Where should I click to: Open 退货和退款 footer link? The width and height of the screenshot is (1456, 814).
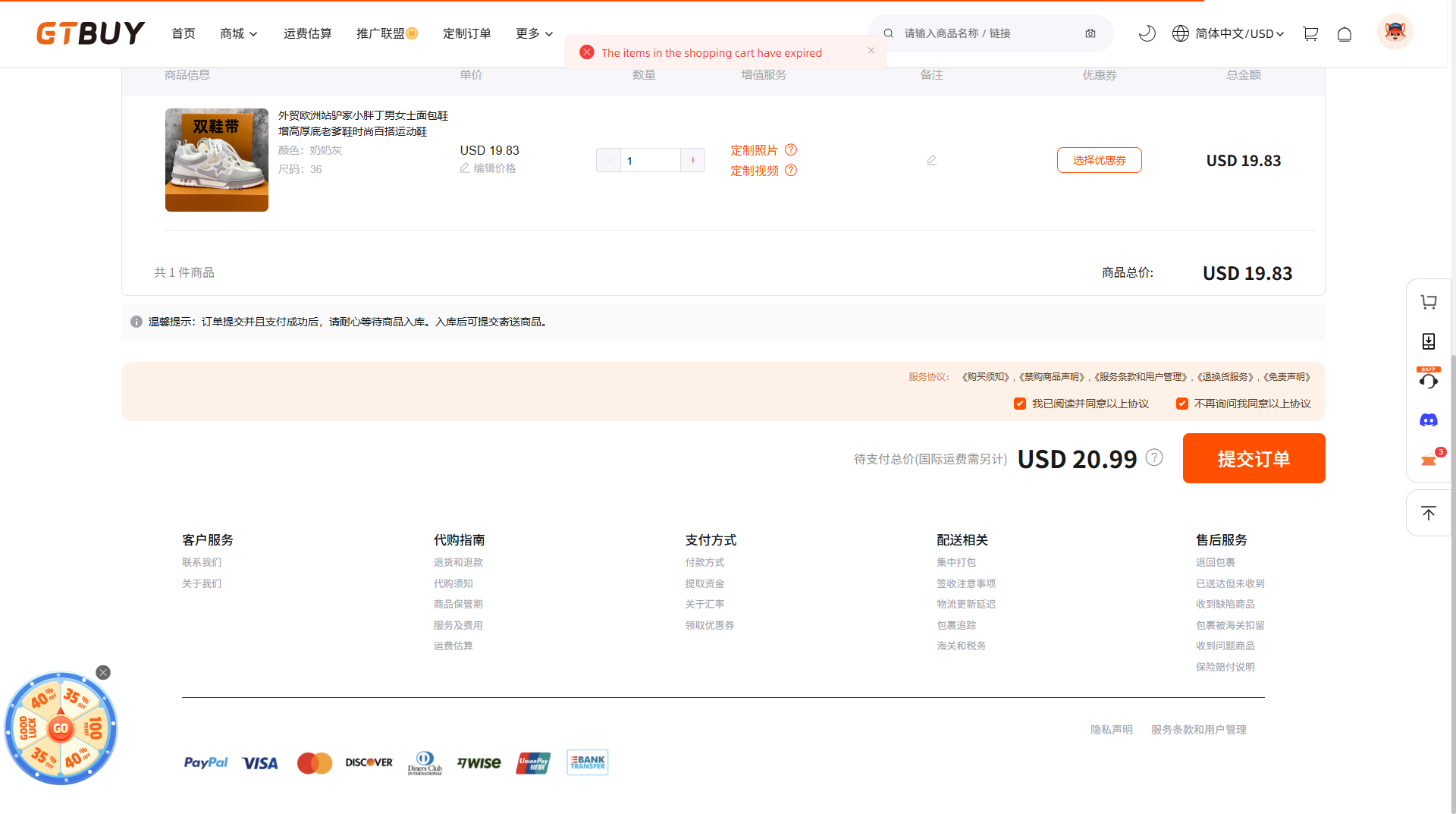(458, 562)
